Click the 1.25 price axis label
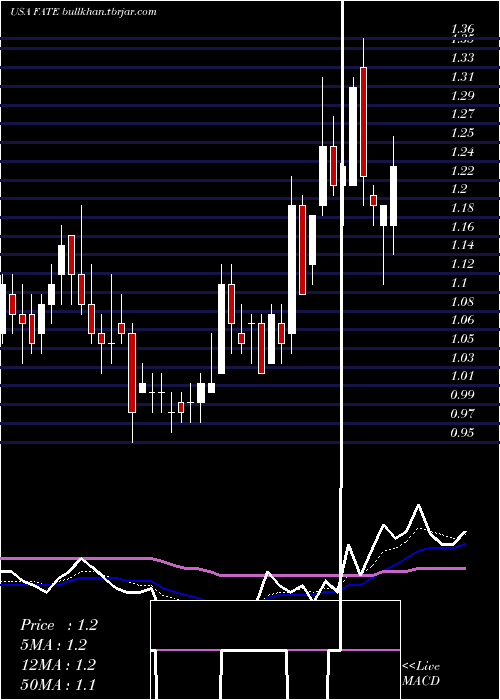This screenshot has height=700, width=500. coord(462,133)
